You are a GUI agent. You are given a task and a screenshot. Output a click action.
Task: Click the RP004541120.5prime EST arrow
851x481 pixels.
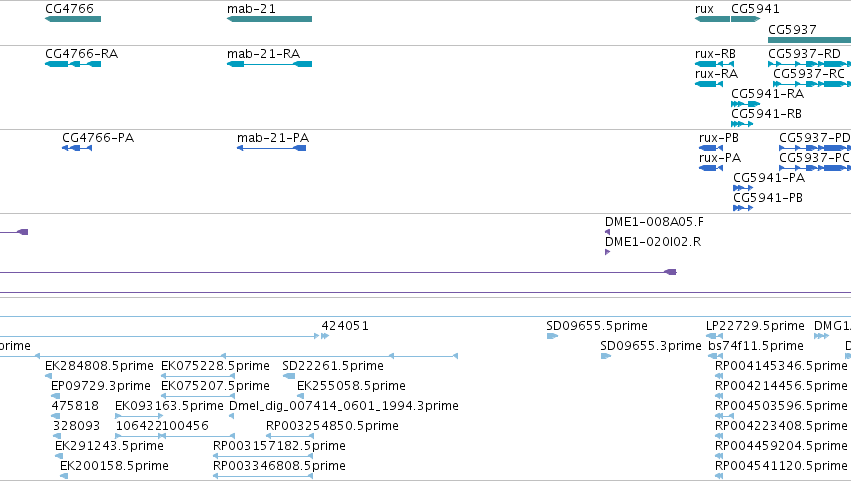pyautogui.click(x=719, y=477)
